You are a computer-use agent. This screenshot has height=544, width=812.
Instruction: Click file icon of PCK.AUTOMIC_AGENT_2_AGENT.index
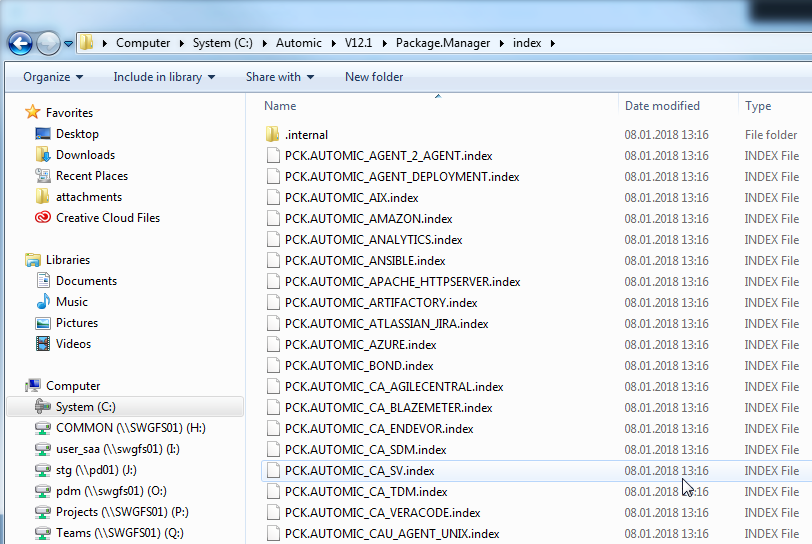(273, 155)
